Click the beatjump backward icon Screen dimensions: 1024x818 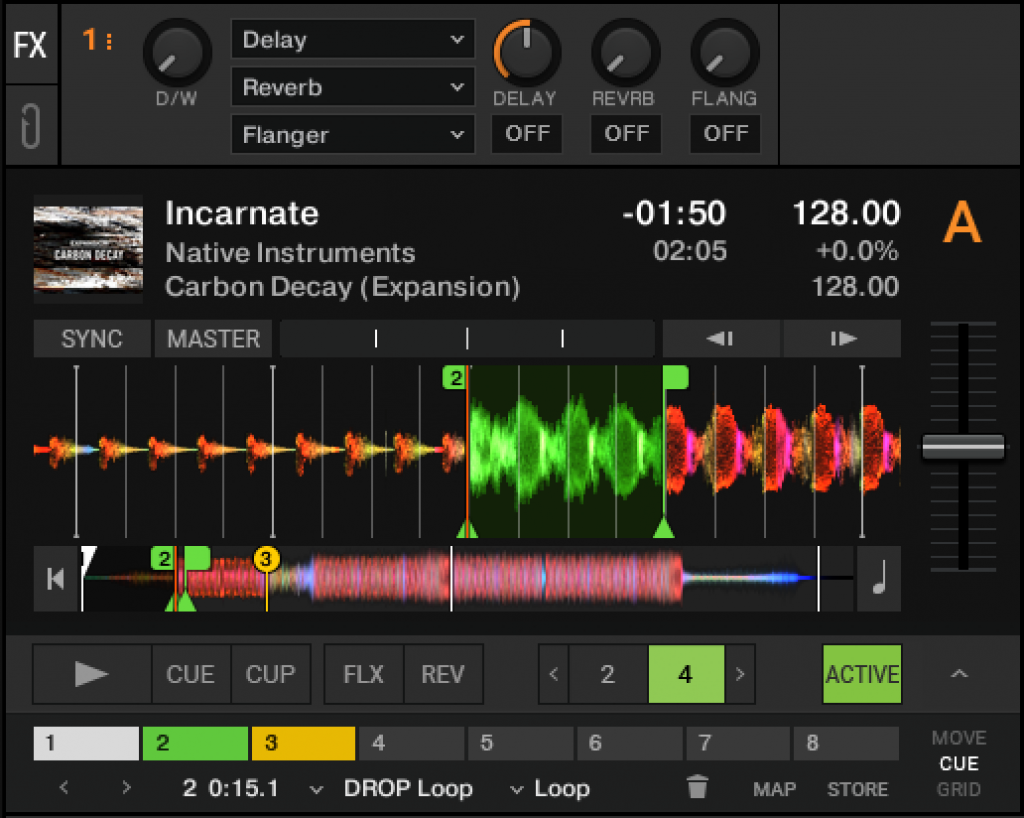[720, 338]
